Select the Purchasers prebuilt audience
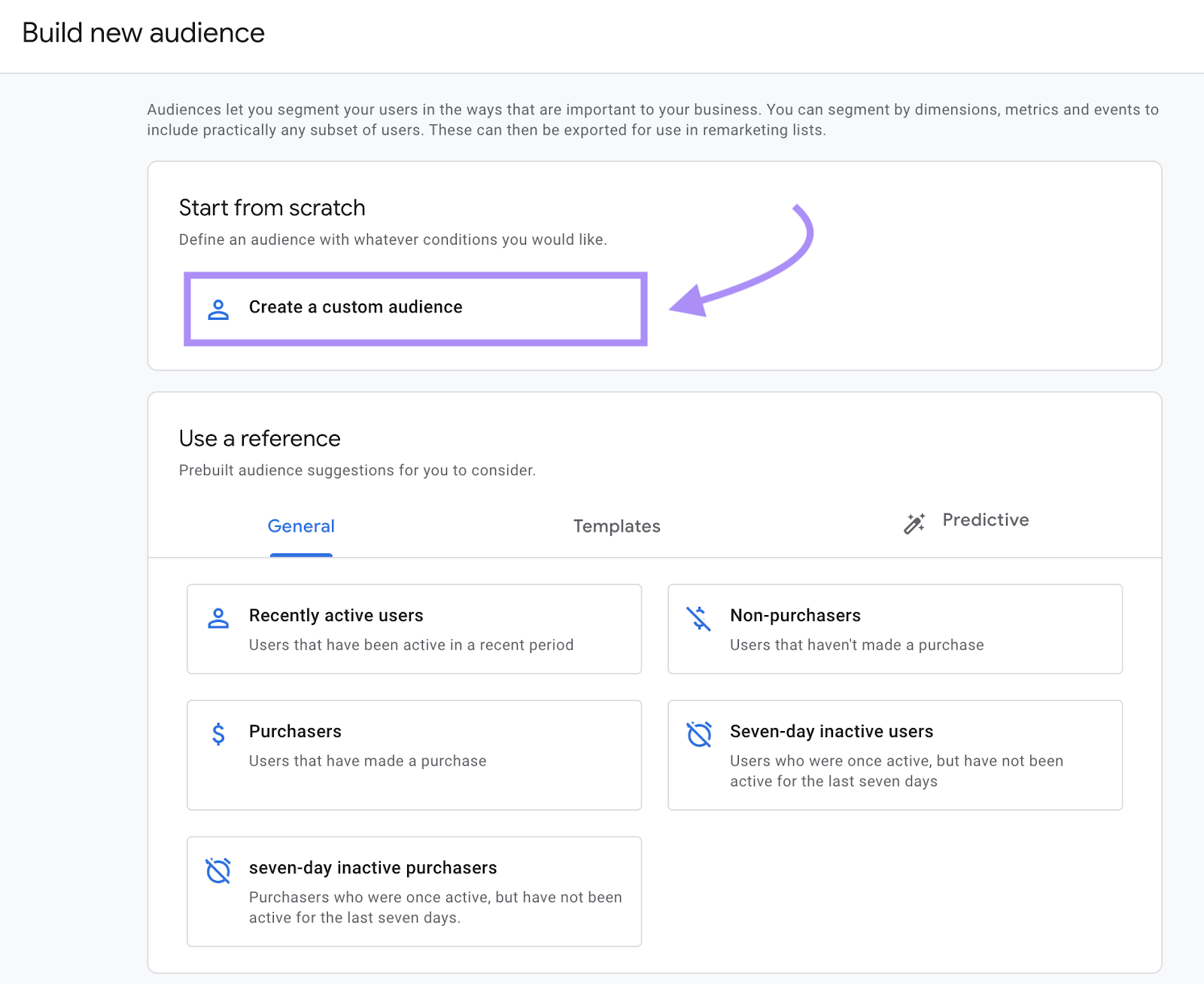 click(x=413, y=754)
